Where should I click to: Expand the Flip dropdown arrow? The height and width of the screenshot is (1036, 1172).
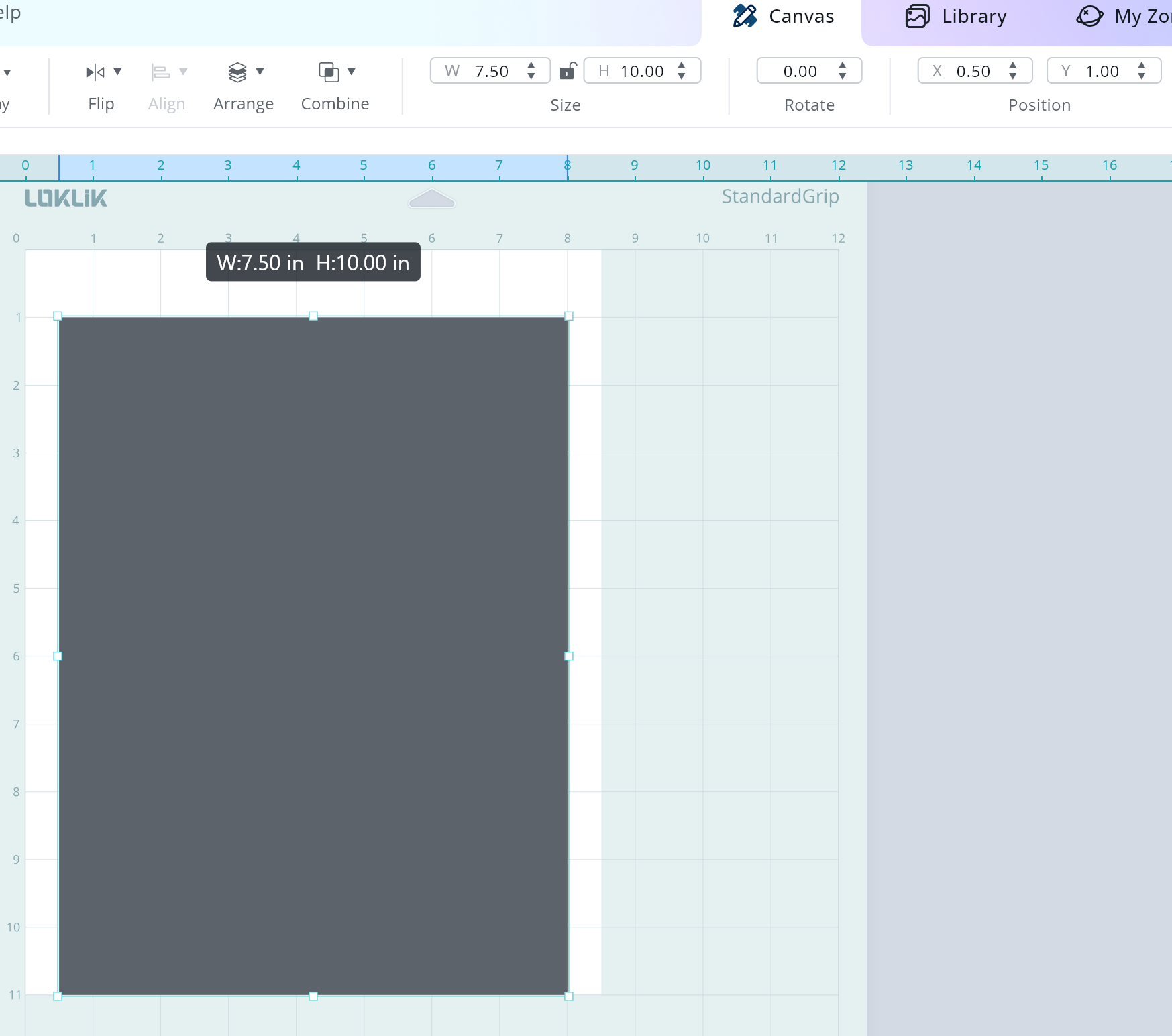coord(117,72)
